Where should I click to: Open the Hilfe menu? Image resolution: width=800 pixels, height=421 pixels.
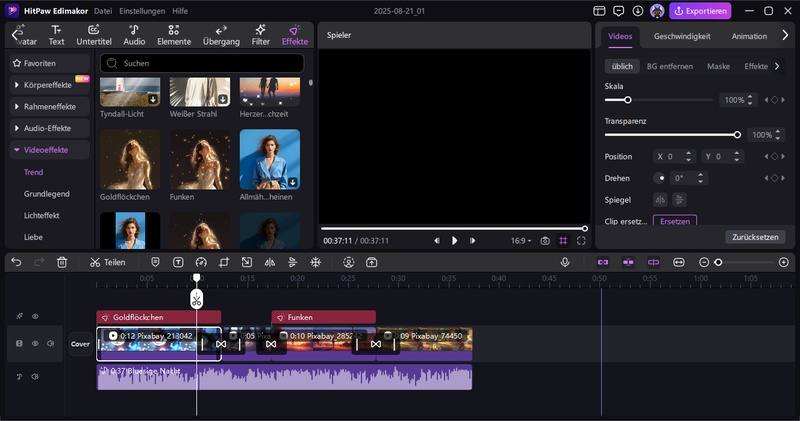click(x=180, y=11)
